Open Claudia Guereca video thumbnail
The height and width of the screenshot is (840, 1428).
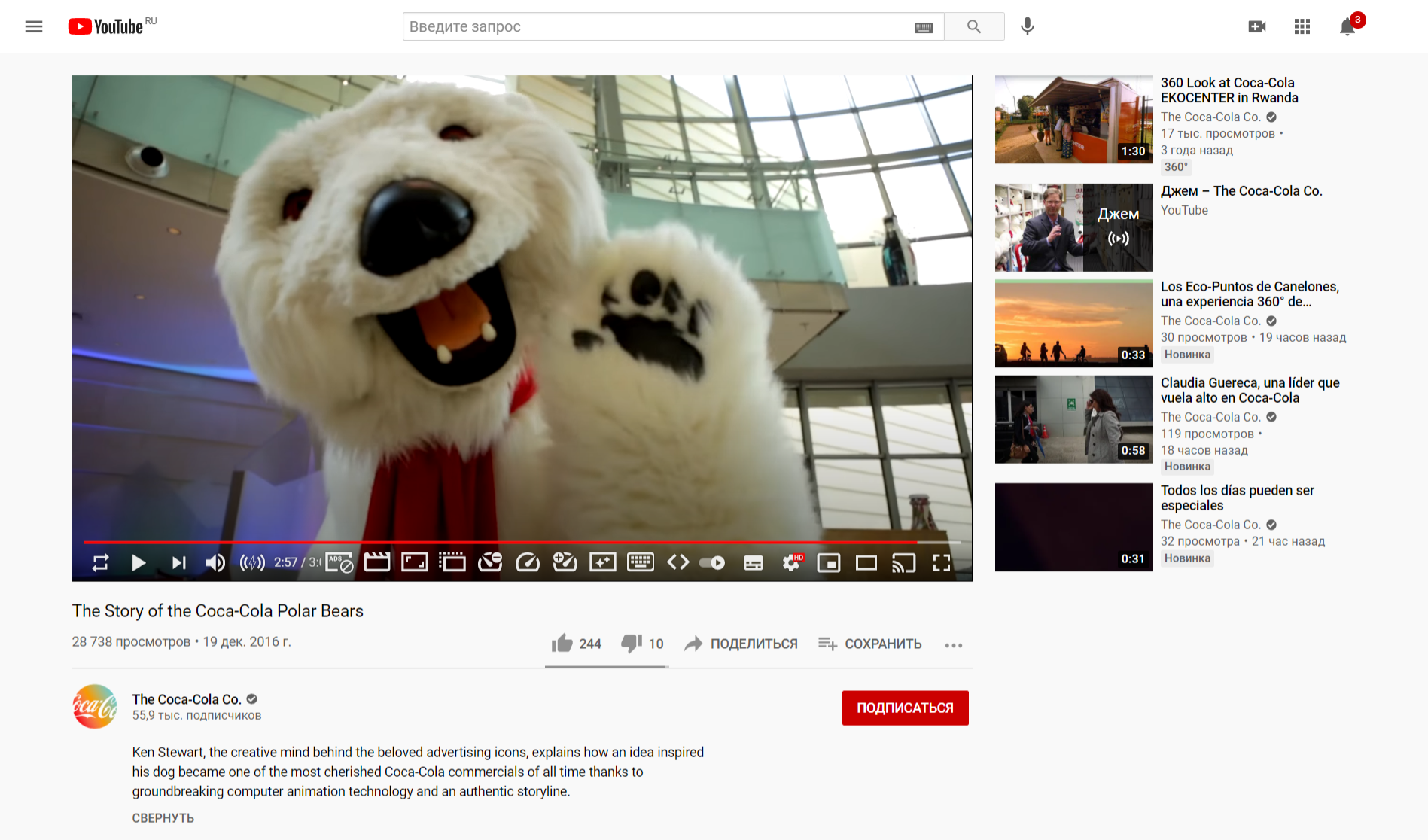tap(1074, 419)
